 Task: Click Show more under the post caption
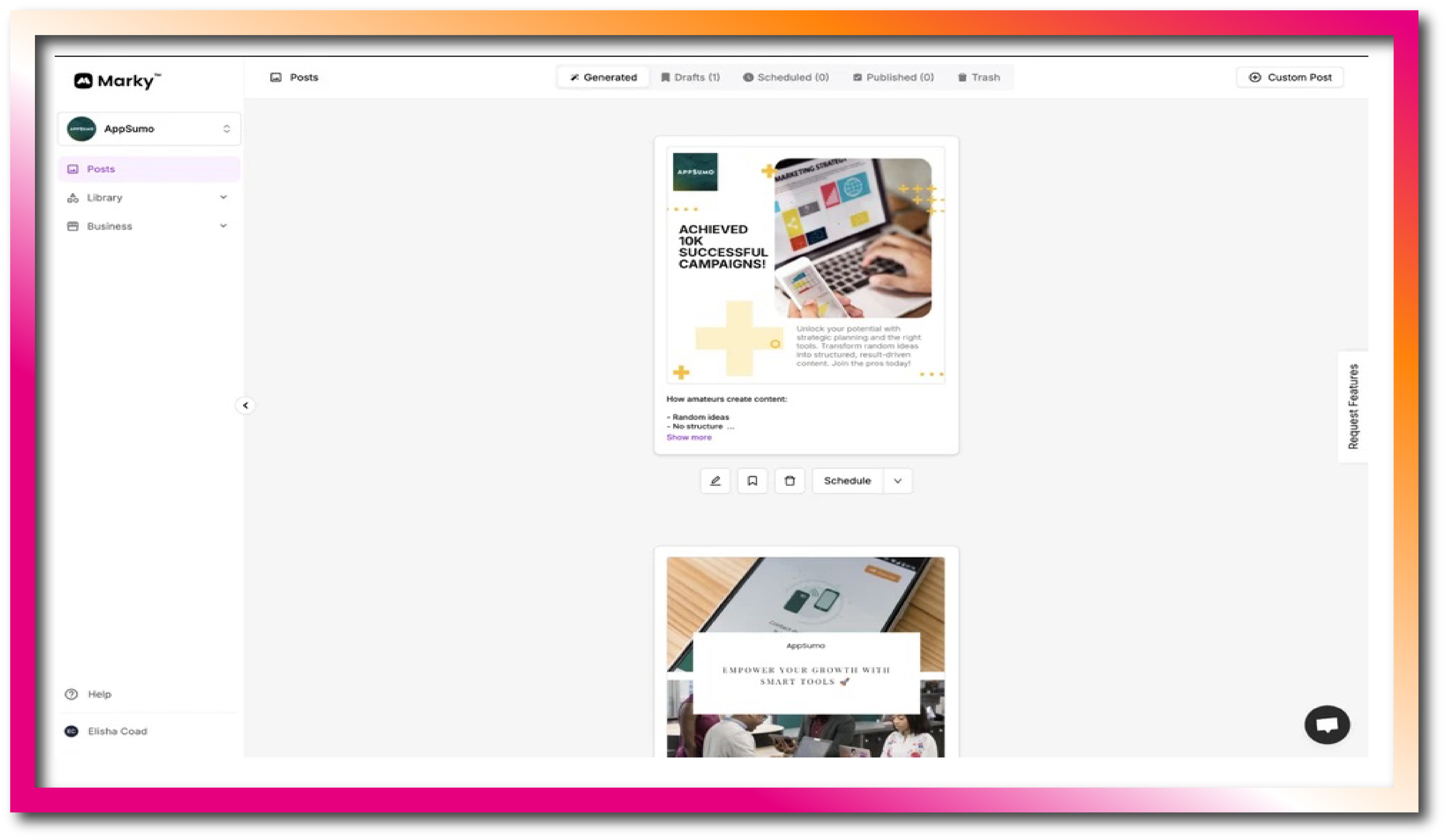click(x=689, y=437)
